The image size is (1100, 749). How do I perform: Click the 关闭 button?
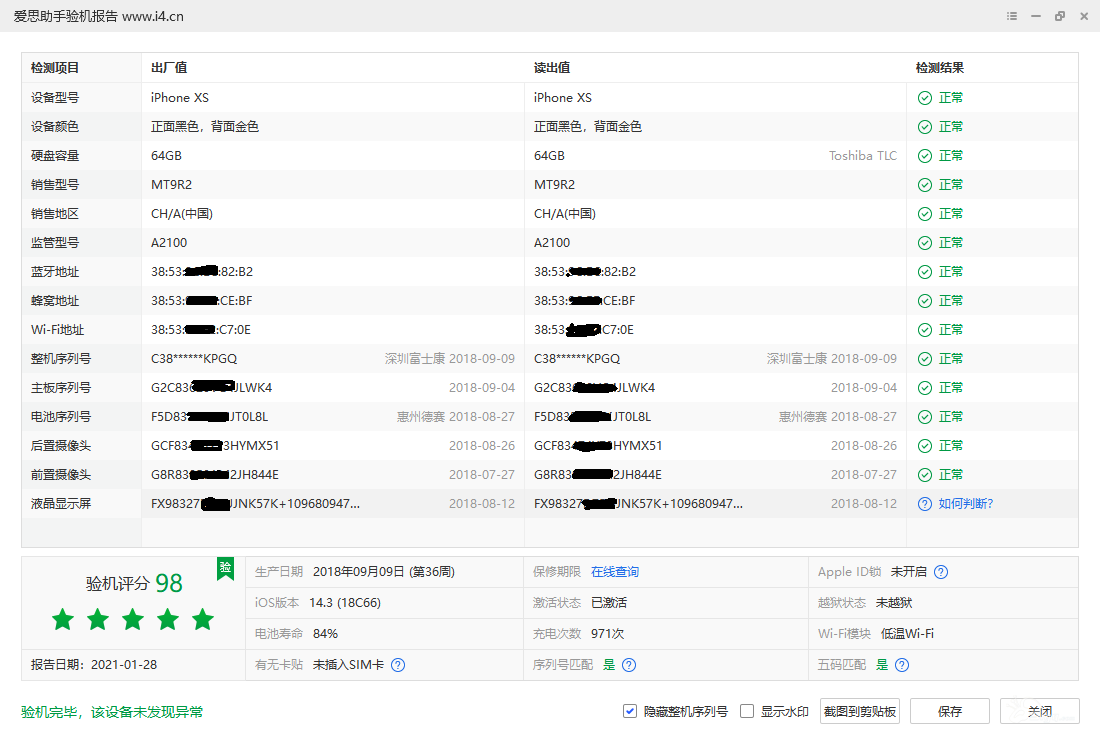tap(1040, 711)
